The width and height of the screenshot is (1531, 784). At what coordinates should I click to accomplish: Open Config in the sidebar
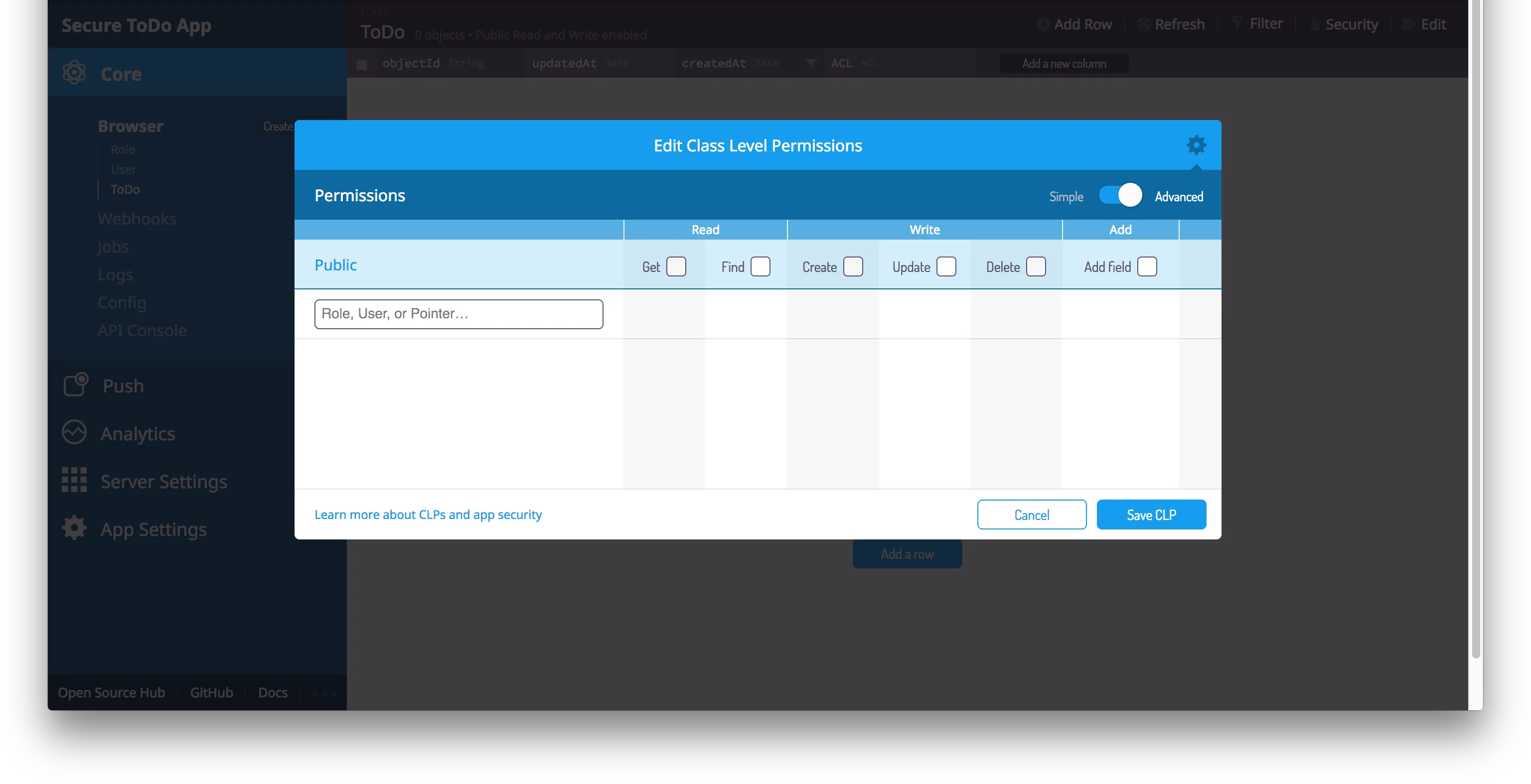click(x=122, y=302)
